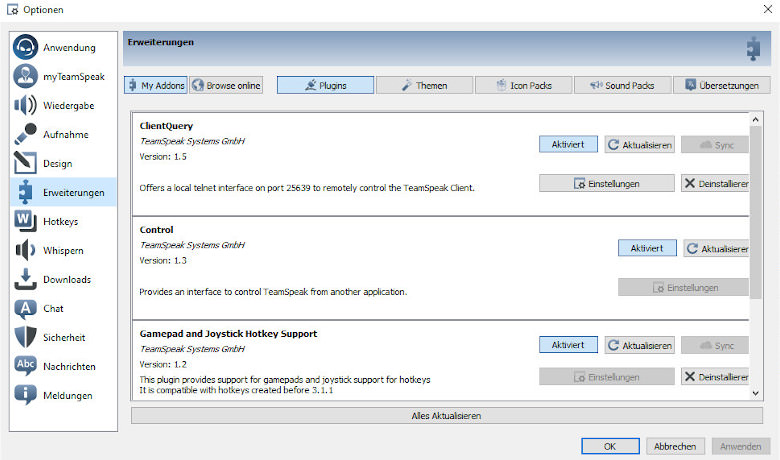Switch to the Themen tab

tap(425, 86)
